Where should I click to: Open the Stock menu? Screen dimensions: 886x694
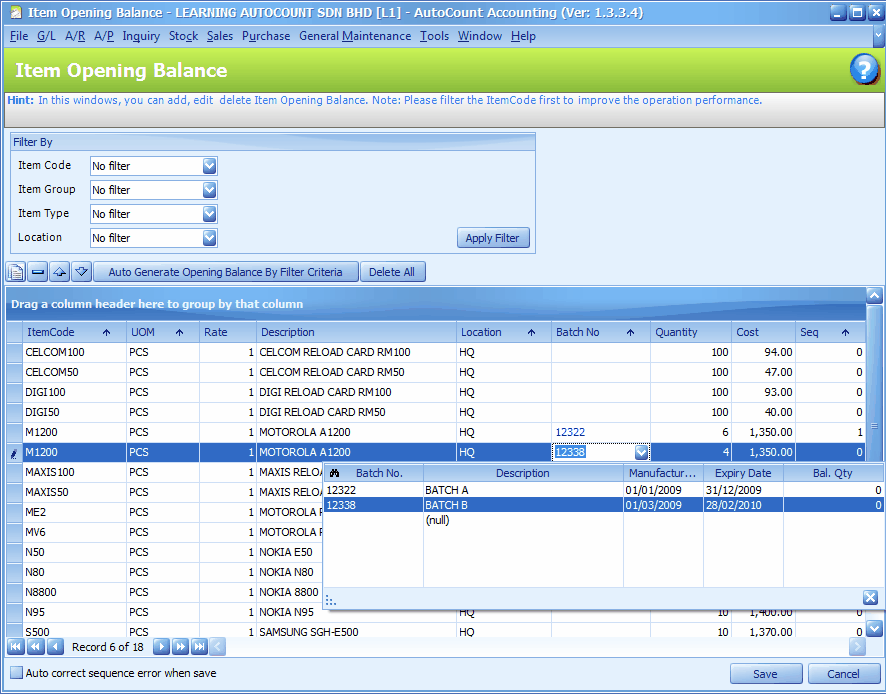tap(184, 36)
